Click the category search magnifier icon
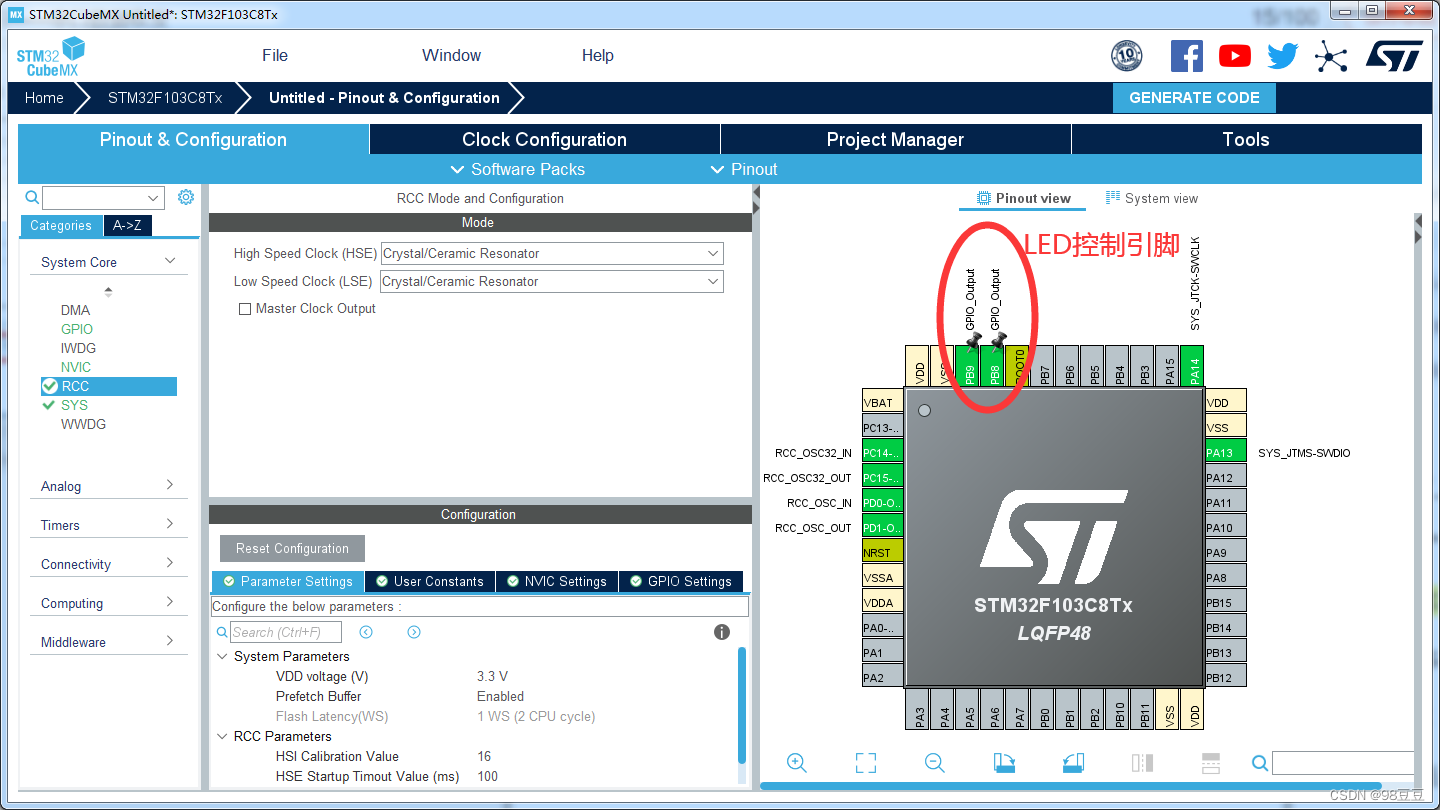The width and height of the screenshot is (1440, 810). (31, 198)
